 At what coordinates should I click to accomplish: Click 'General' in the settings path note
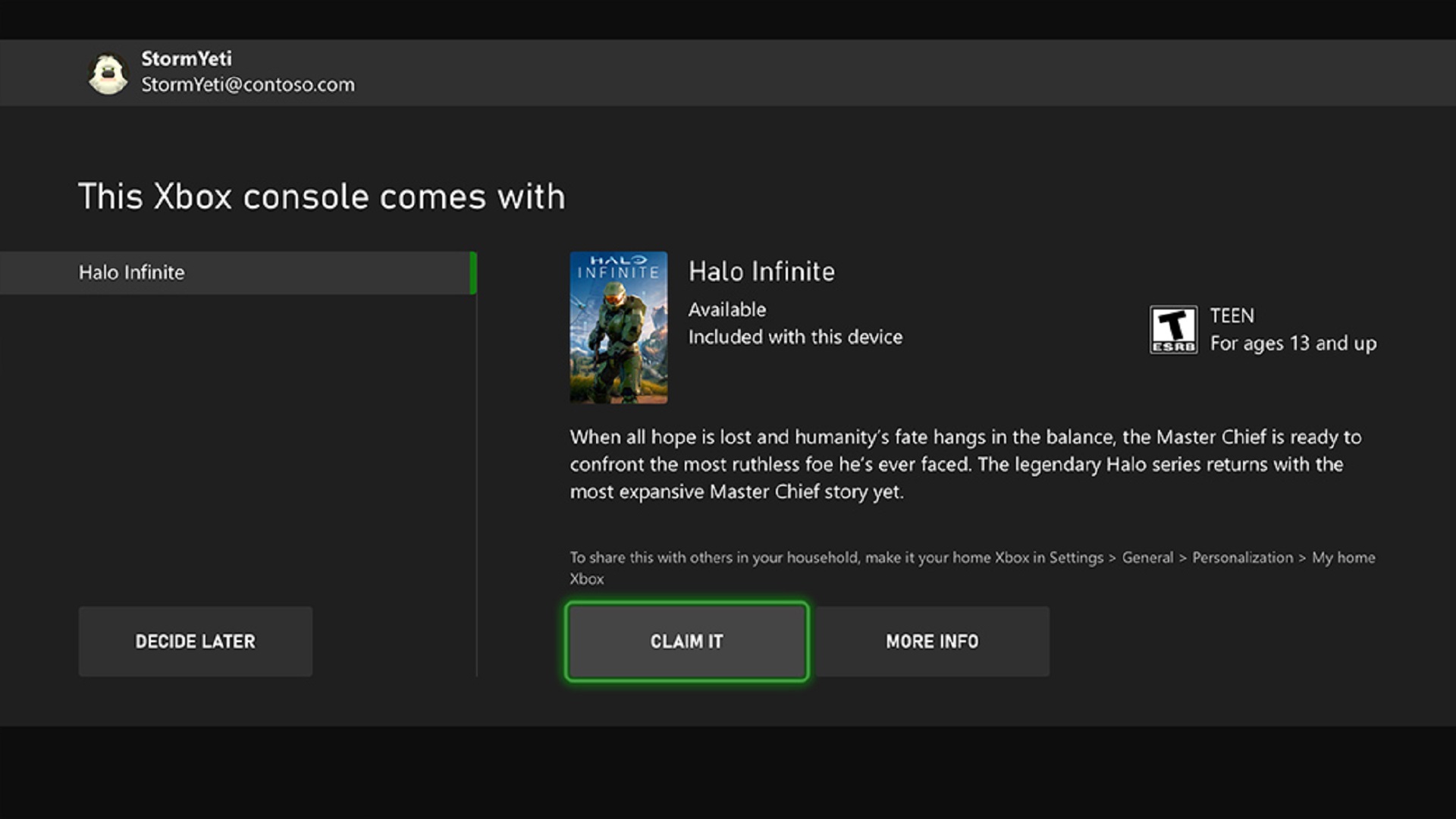click(x=1147, y=557)
